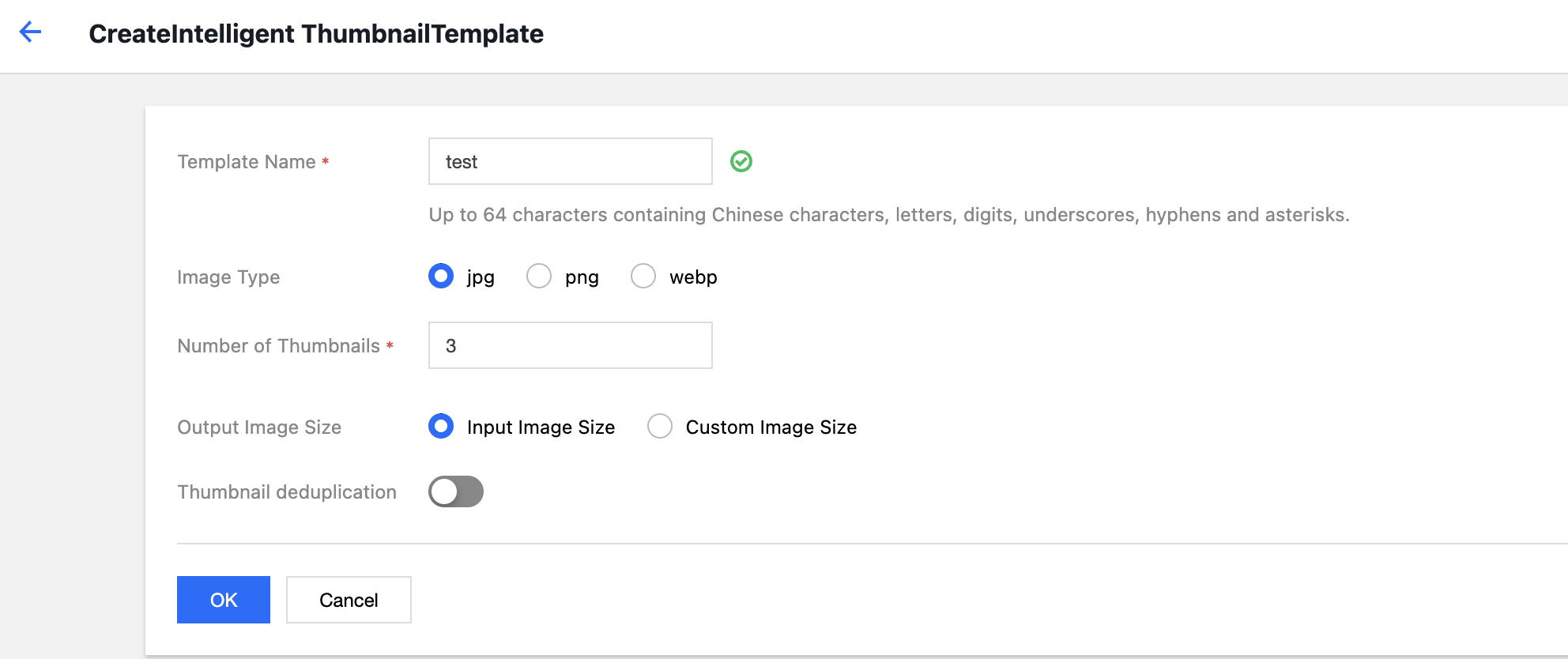Click the Thumbnail deduplication label text
1568x659 pixels.
coord(287,492)
